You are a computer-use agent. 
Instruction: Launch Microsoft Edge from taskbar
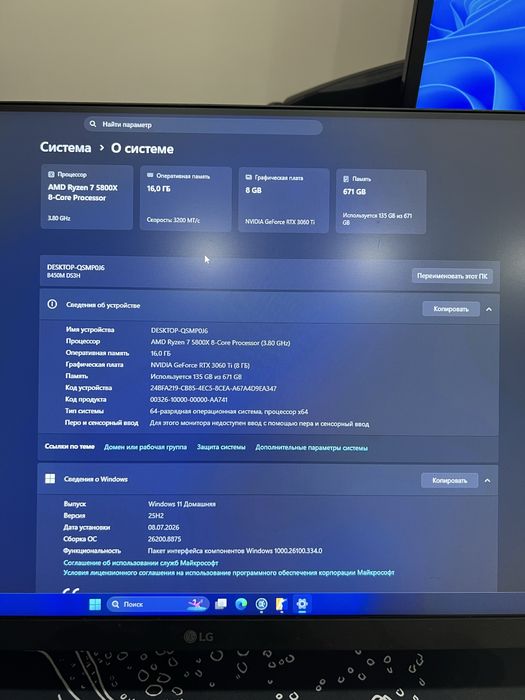pyautogui.click(x=241, y=604)
